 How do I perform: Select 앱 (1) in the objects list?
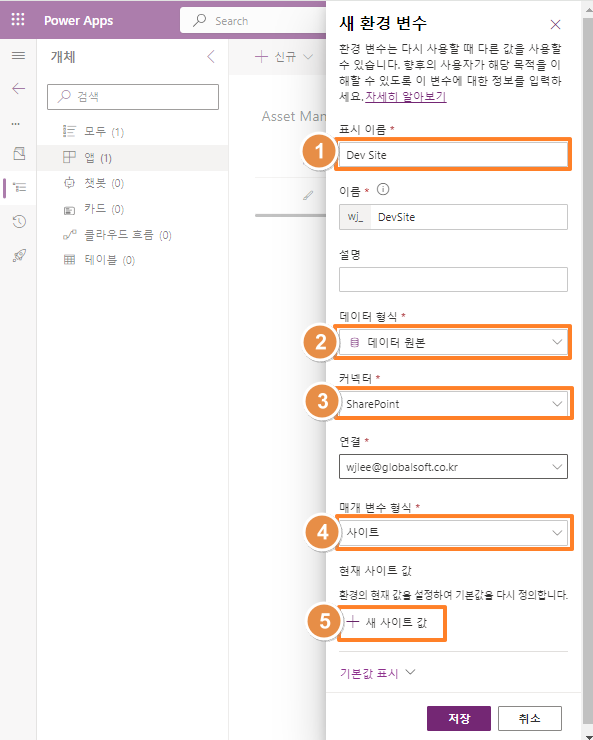click(132, 157)
